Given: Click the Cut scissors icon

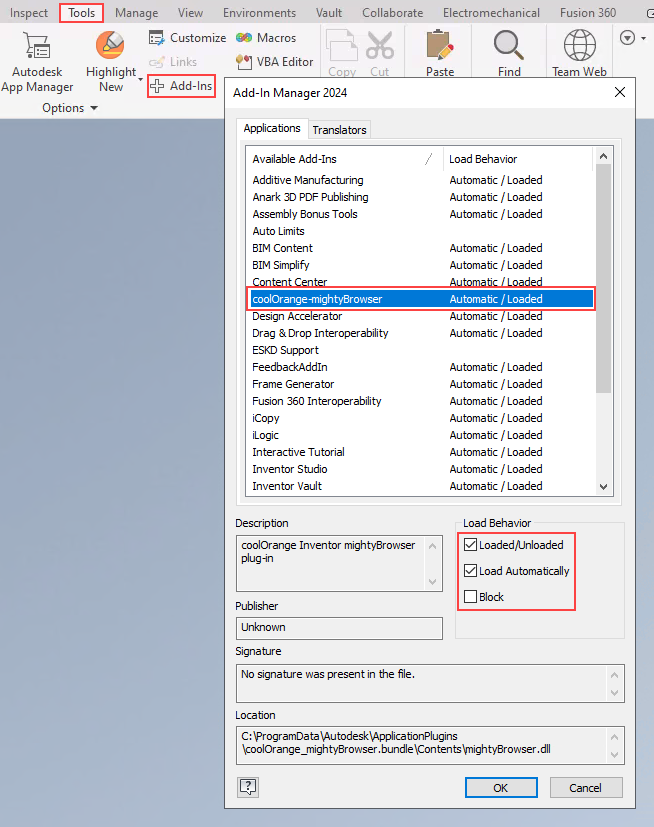Looking at the screenshot, I should (x=380, y=45).
